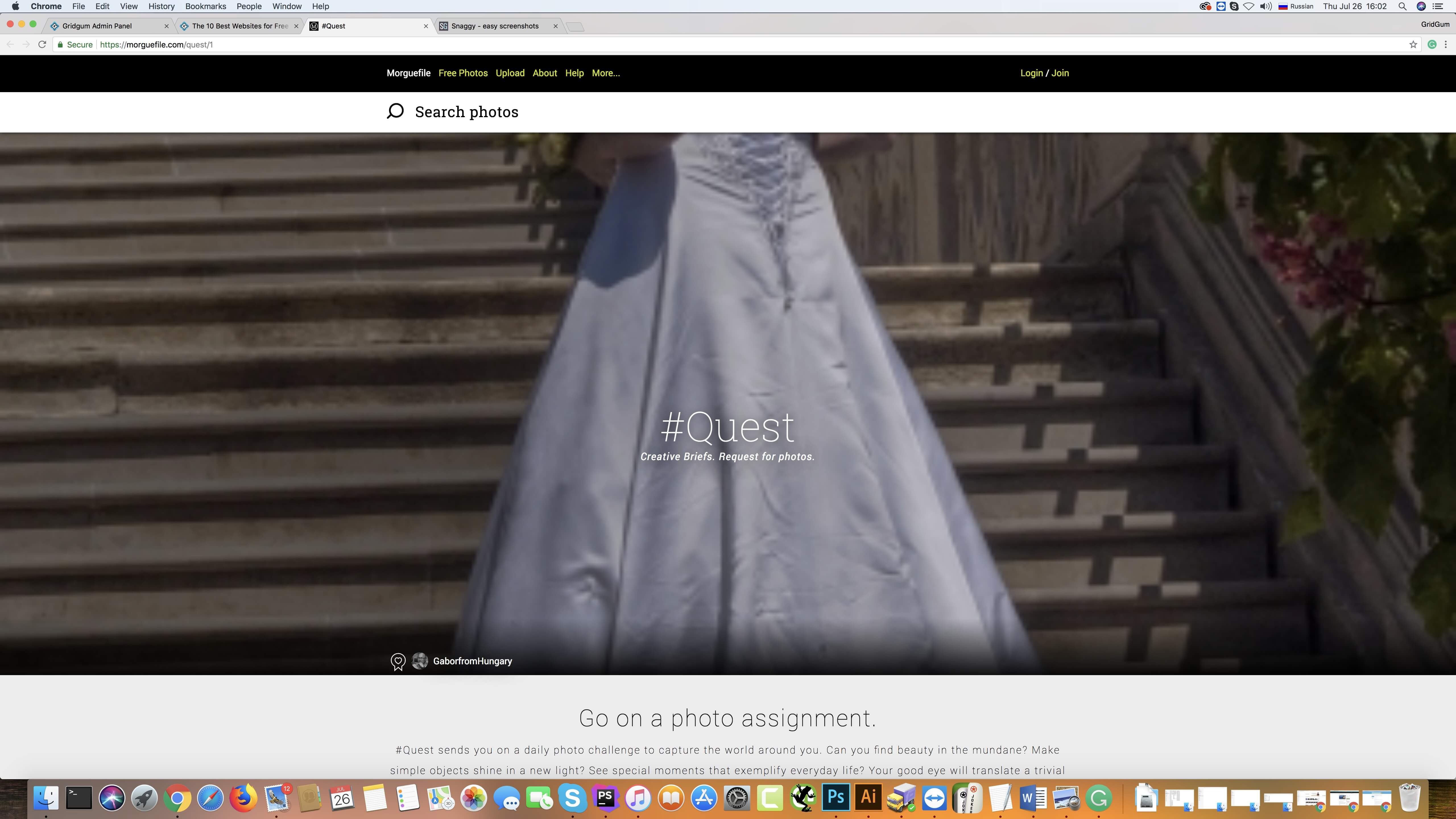Open Grammarly app in the Dock
The image size is (1456, 819).
(1098, 798)
